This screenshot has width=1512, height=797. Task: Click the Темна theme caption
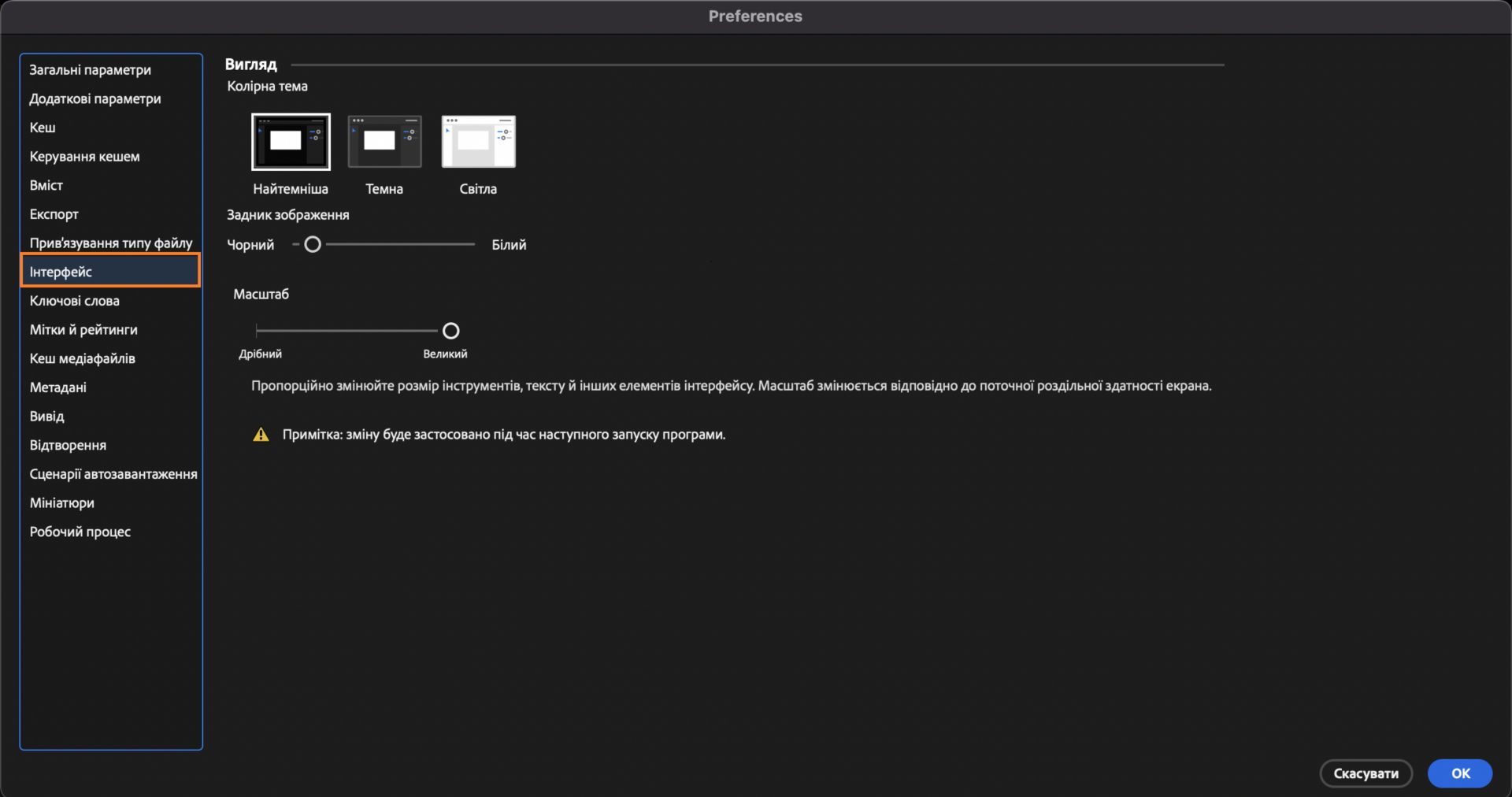[x=384, y=189]
